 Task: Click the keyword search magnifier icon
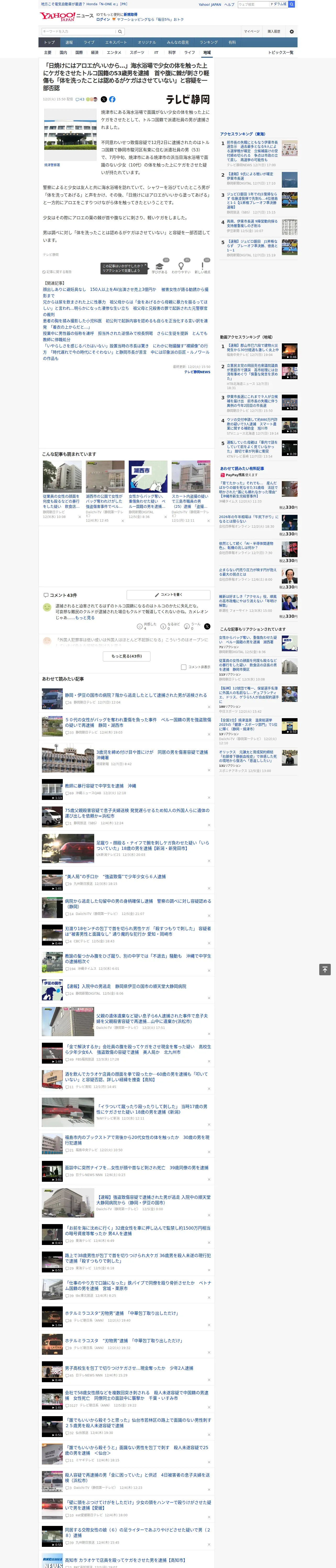120,32
